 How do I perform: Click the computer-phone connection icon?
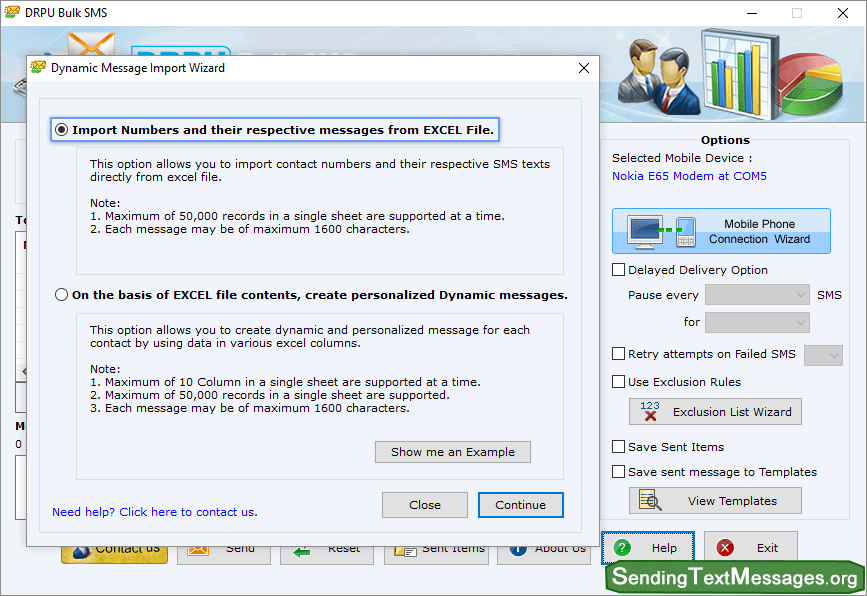pyautogui.click(x=661, y=231)
